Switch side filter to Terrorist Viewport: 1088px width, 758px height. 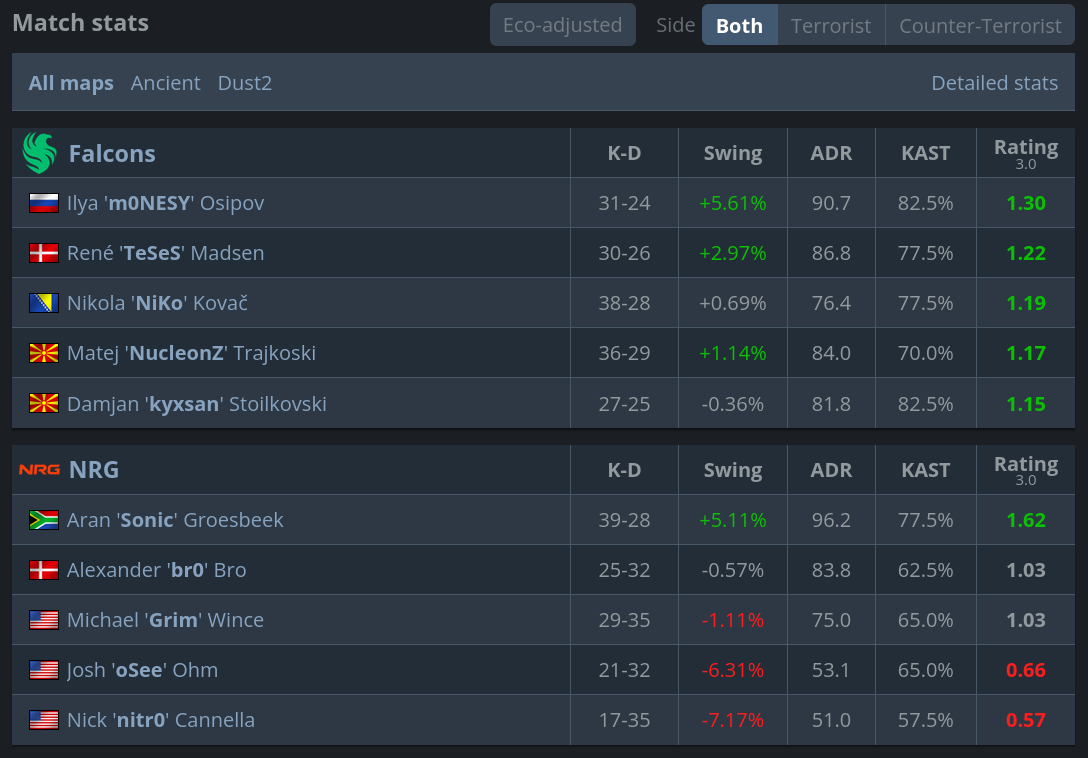(x=831, y=25)
